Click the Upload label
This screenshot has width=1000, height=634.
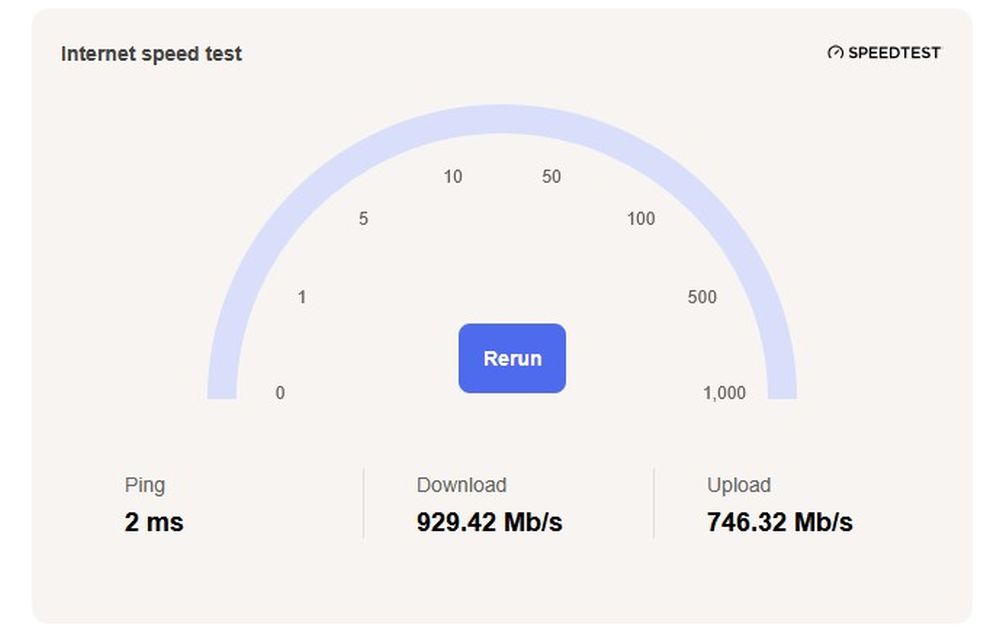tap(738, 485)
